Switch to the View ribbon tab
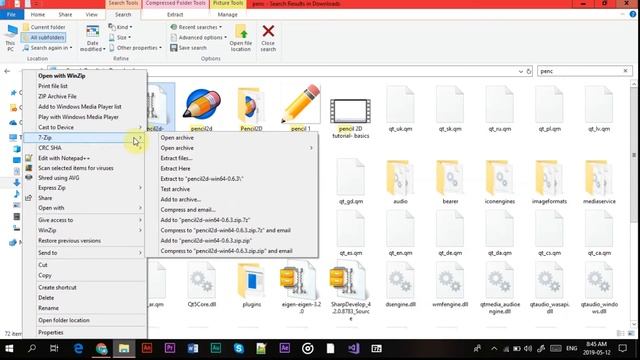Screen dimensions: 640x360 (x=91, y=14)
